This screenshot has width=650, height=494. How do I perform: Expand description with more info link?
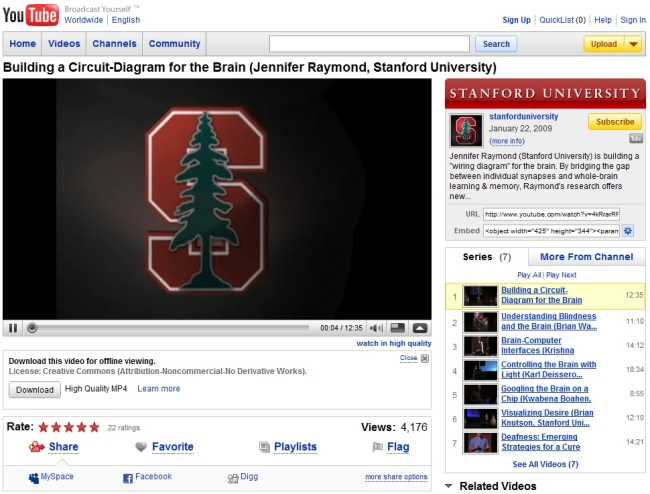(507, 141)
